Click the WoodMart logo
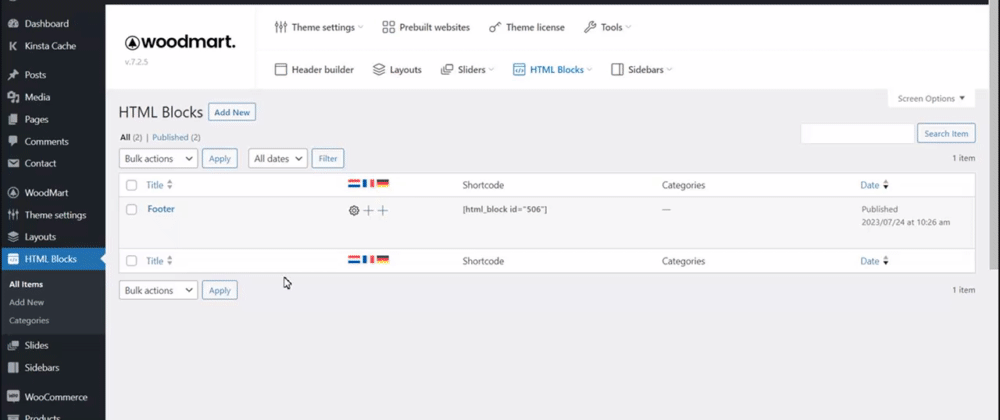The height and width of the screenshot is (420, 1000). point(180,43)
